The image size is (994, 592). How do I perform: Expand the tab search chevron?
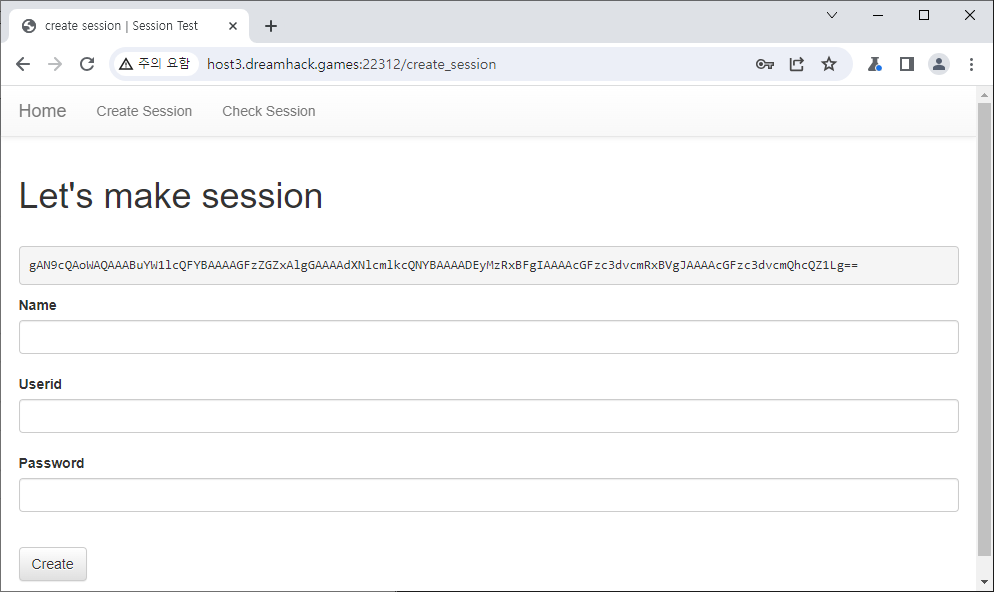[x=832, y=15]
